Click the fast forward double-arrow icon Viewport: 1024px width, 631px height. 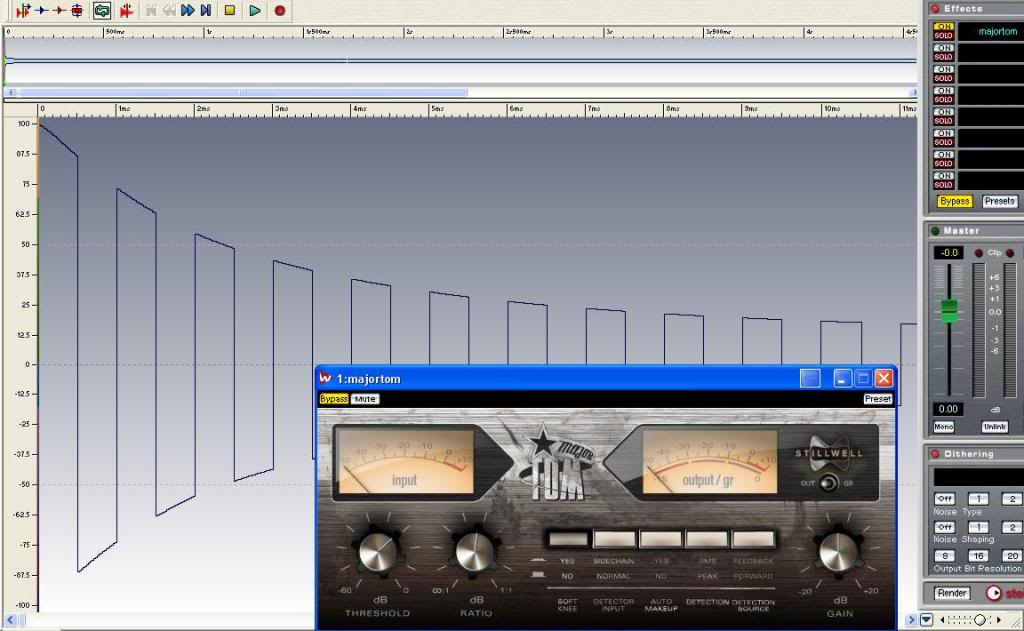187,10
